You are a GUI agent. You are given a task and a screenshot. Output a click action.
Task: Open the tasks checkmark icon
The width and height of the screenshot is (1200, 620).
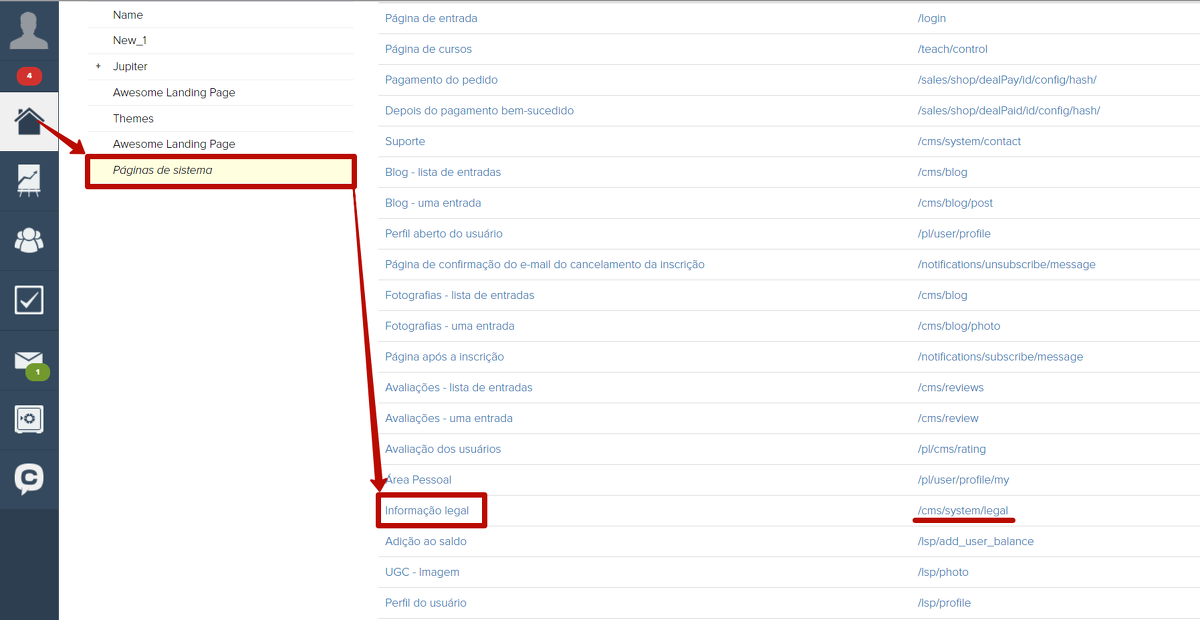(29, 299)
